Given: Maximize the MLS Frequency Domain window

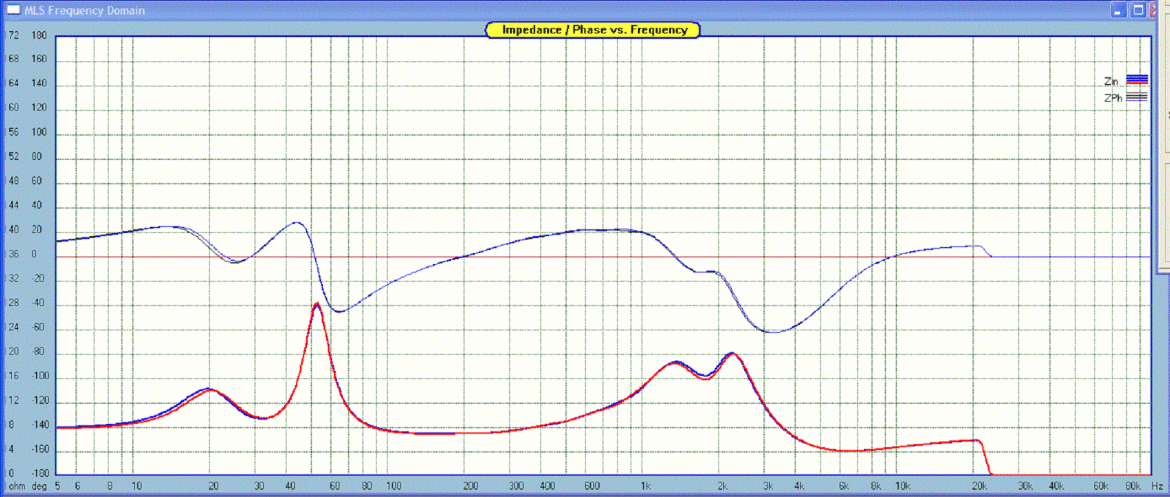Looking at the screenshot, I should pyautogui.click(x=1137, y=10).
